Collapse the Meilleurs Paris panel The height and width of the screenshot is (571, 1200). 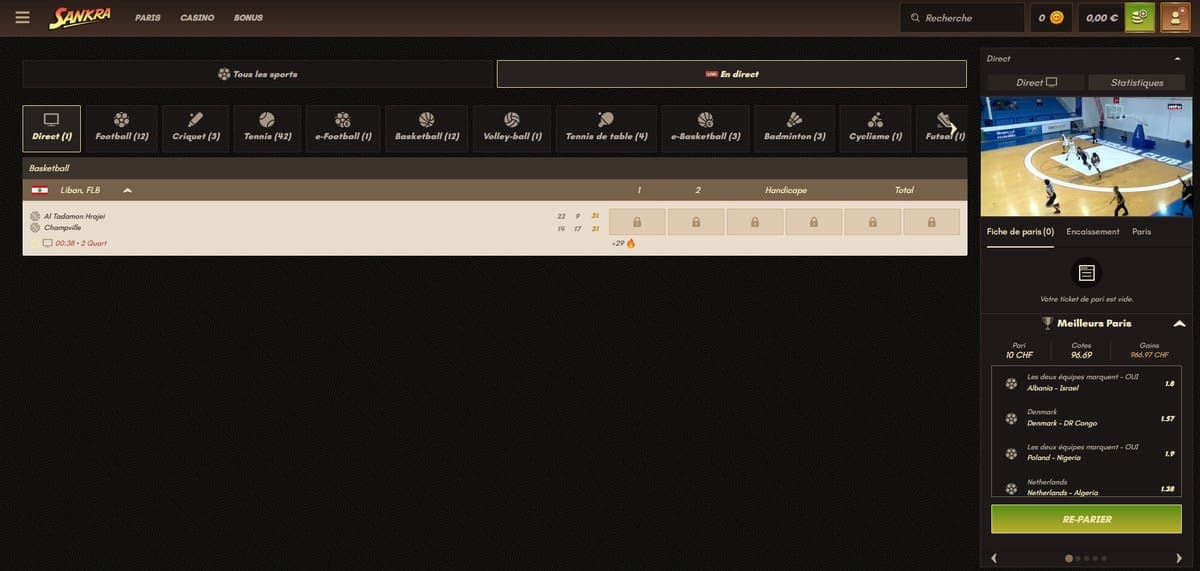click(1179, 323)
